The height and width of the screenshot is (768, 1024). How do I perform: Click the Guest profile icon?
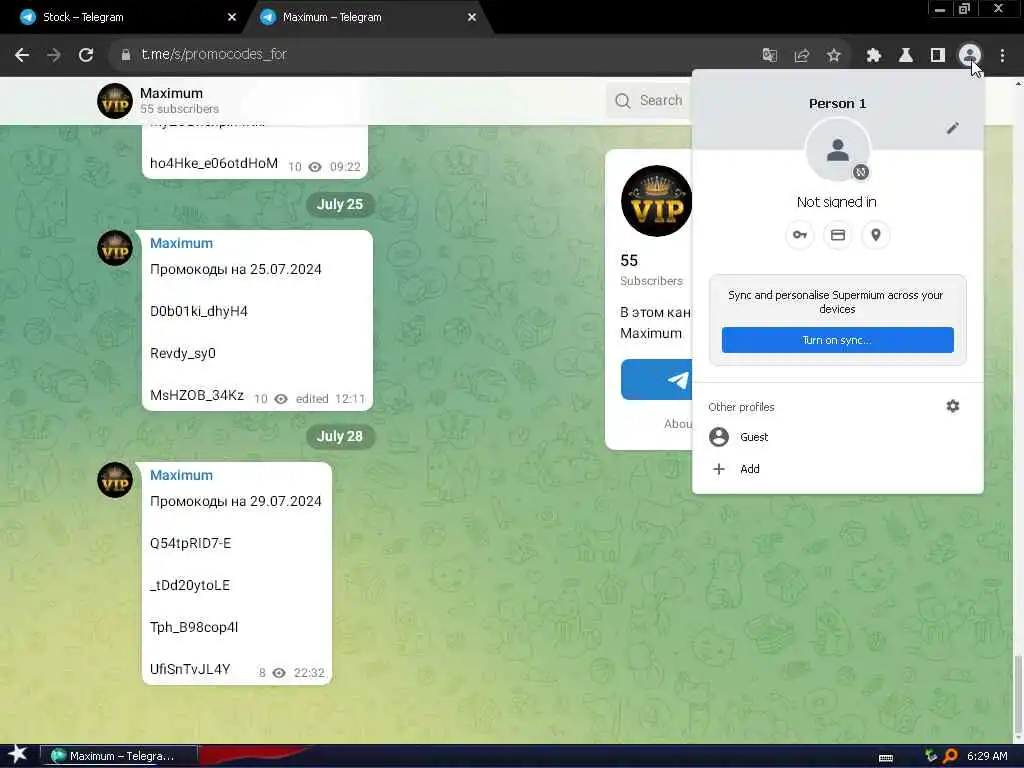coord(718,437)
